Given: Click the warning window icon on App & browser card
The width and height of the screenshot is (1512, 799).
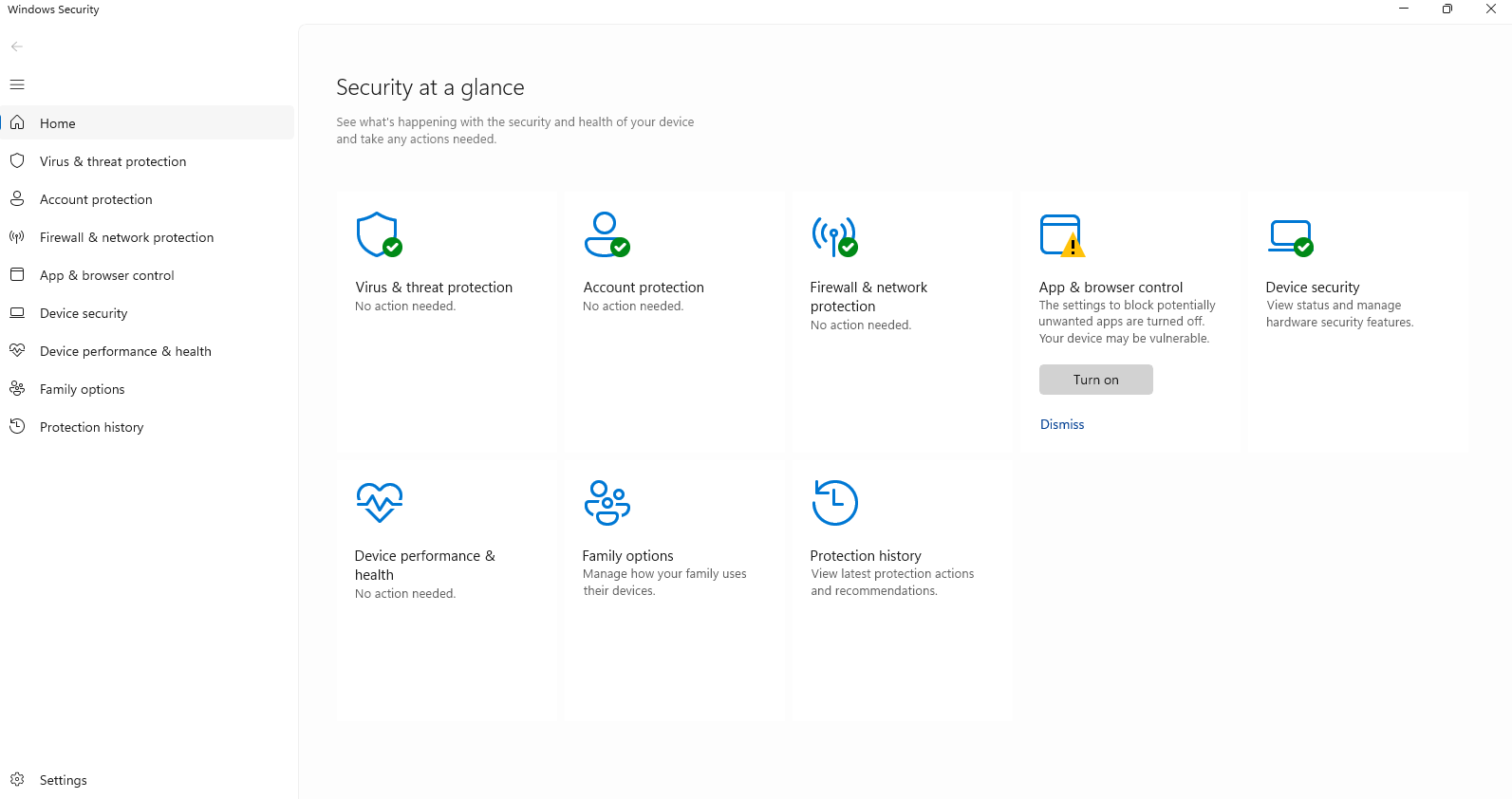Looking at the screenshot, I should point(1062,235).
